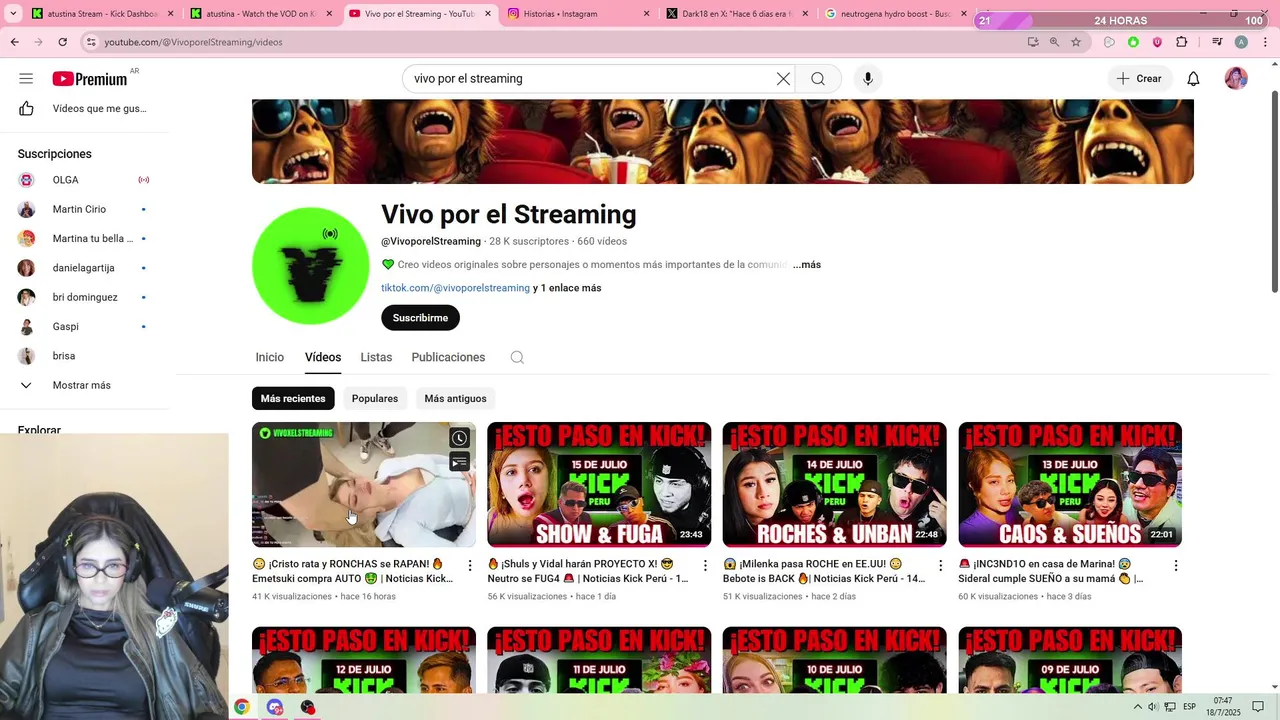Open brisa subscription
Viewport: 1280px width, 720px height.
click(84, 356)
